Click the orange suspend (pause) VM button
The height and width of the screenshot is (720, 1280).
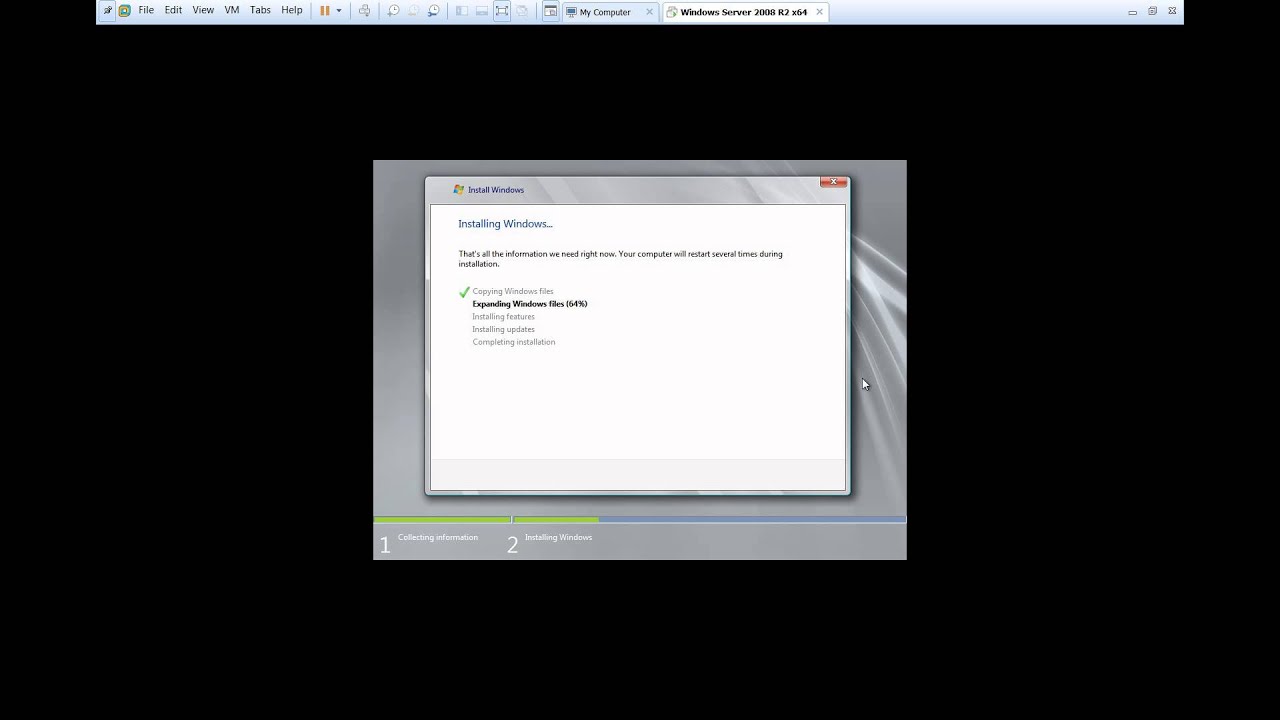click(x=325, y=11)
